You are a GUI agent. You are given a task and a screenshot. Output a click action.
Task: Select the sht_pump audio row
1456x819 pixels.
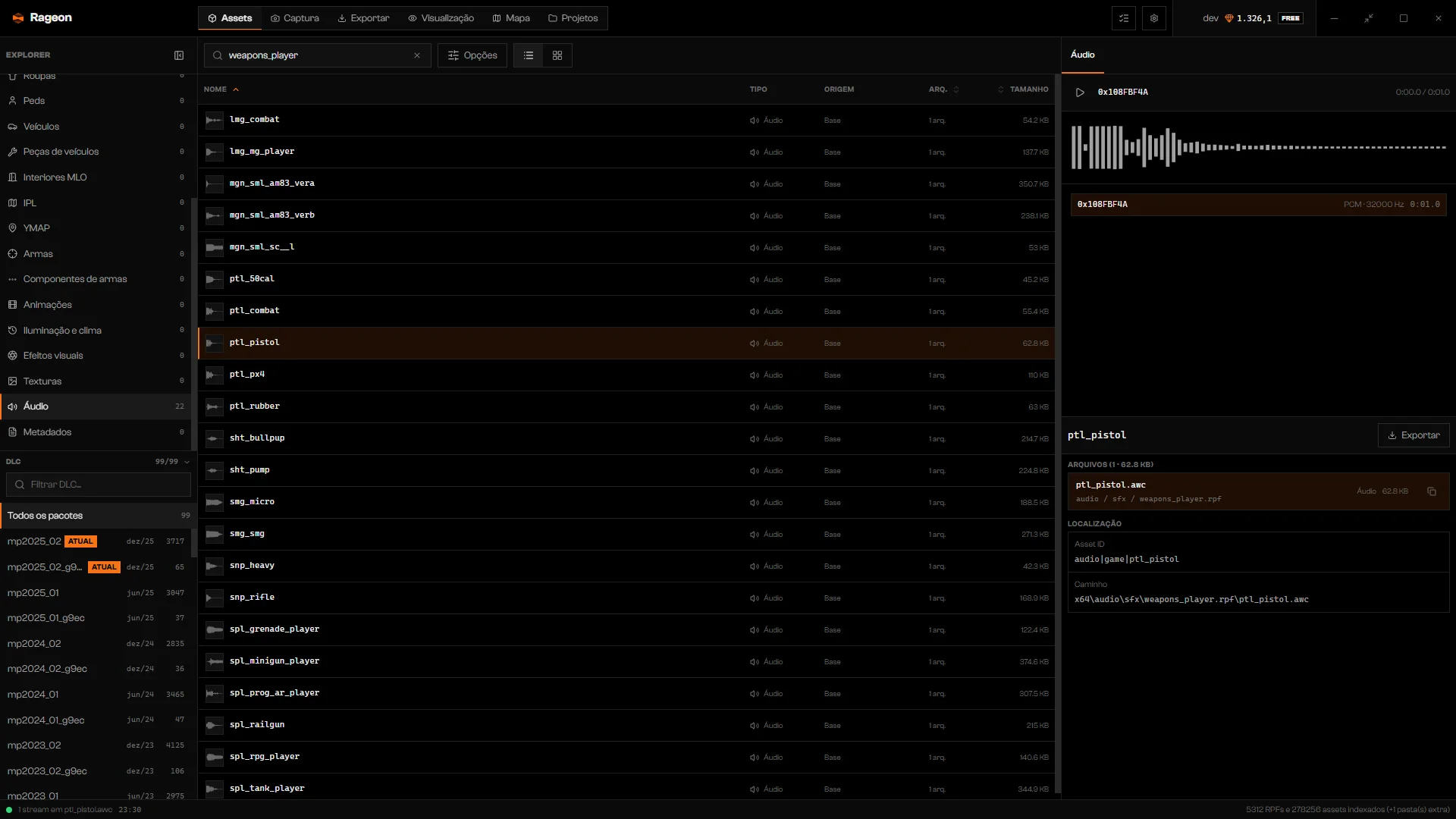pos(626,470)
